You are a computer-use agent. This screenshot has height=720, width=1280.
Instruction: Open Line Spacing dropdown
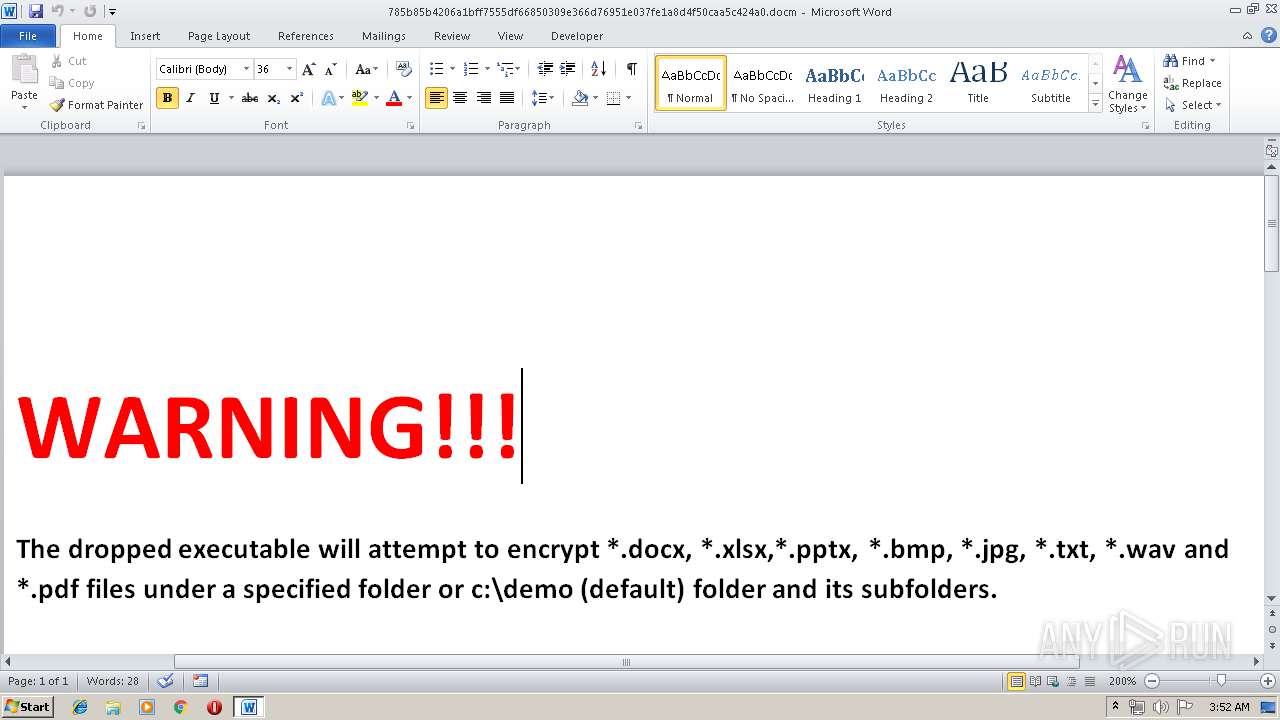542,98
